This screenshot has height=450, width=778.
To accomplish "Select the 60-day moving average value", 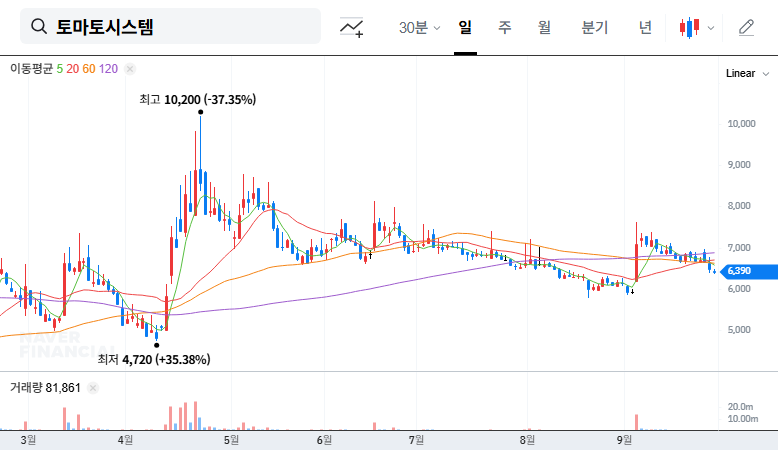I will pos(89,69).
